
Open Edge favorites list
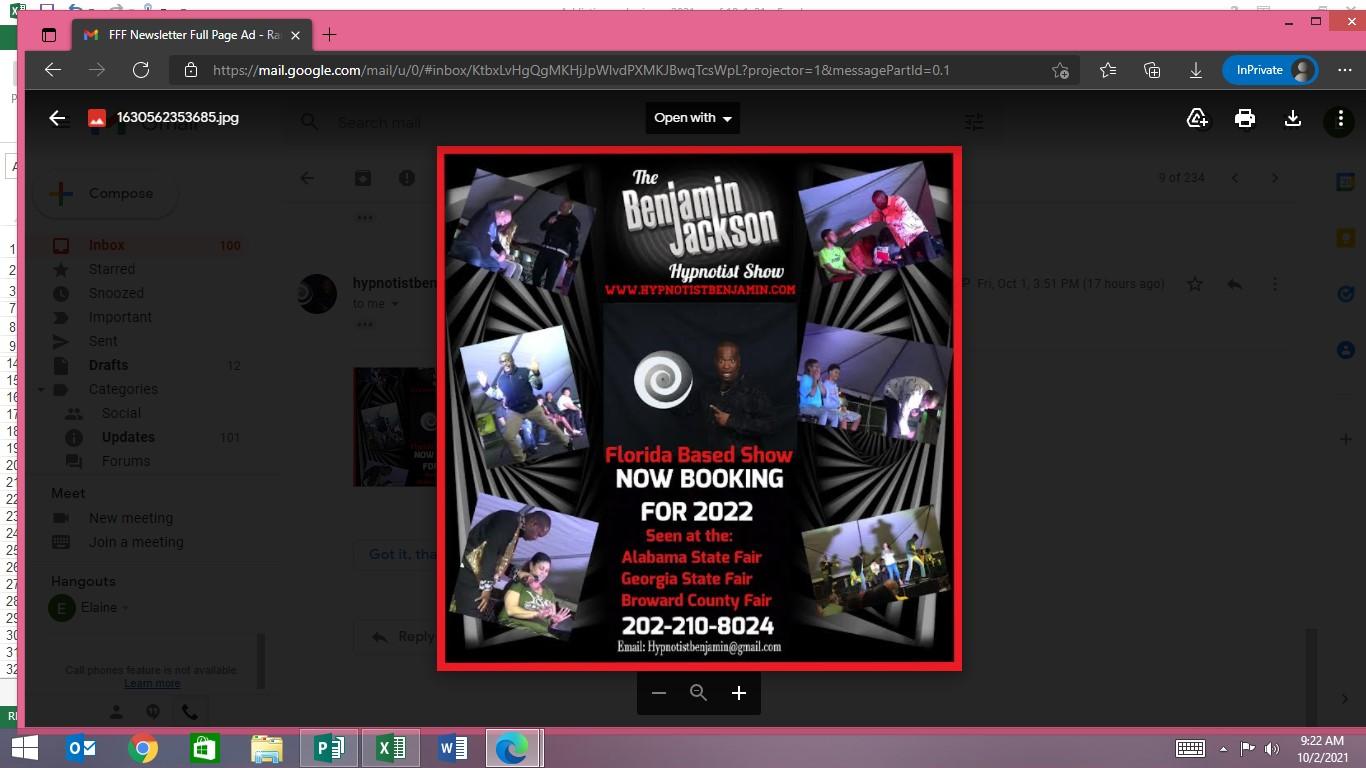point(1108,70)
